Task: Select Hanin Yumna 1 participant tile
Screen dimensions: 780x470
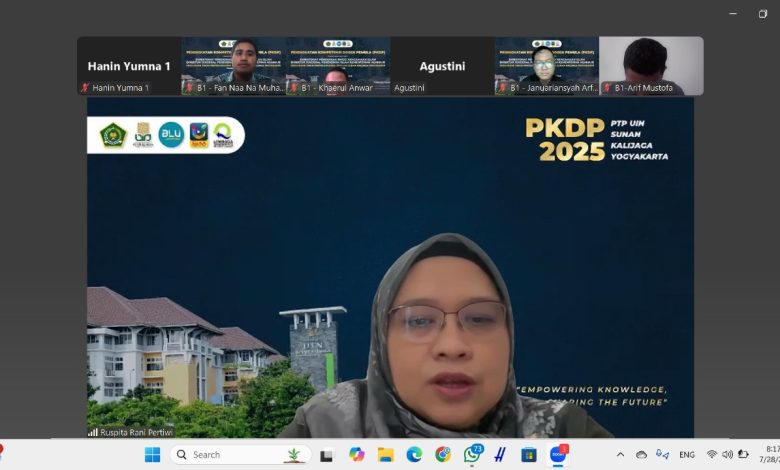Action: tap(129, 66)
